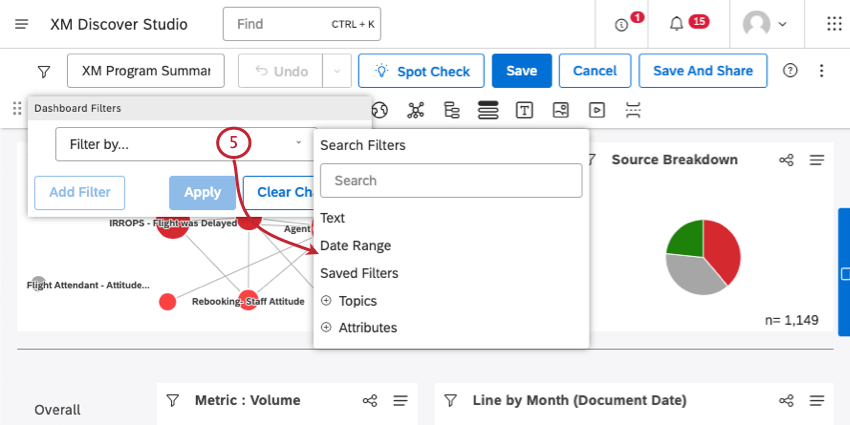This screenshot has width=850, height=425.
Task: Add a video widget from toolbar
Action: point(597,110)
